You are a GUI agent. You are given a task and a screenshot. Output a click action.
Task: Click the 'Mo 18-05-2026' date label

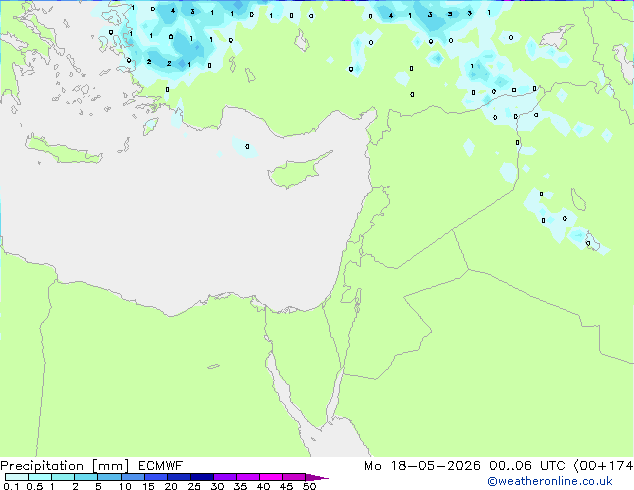422,466
